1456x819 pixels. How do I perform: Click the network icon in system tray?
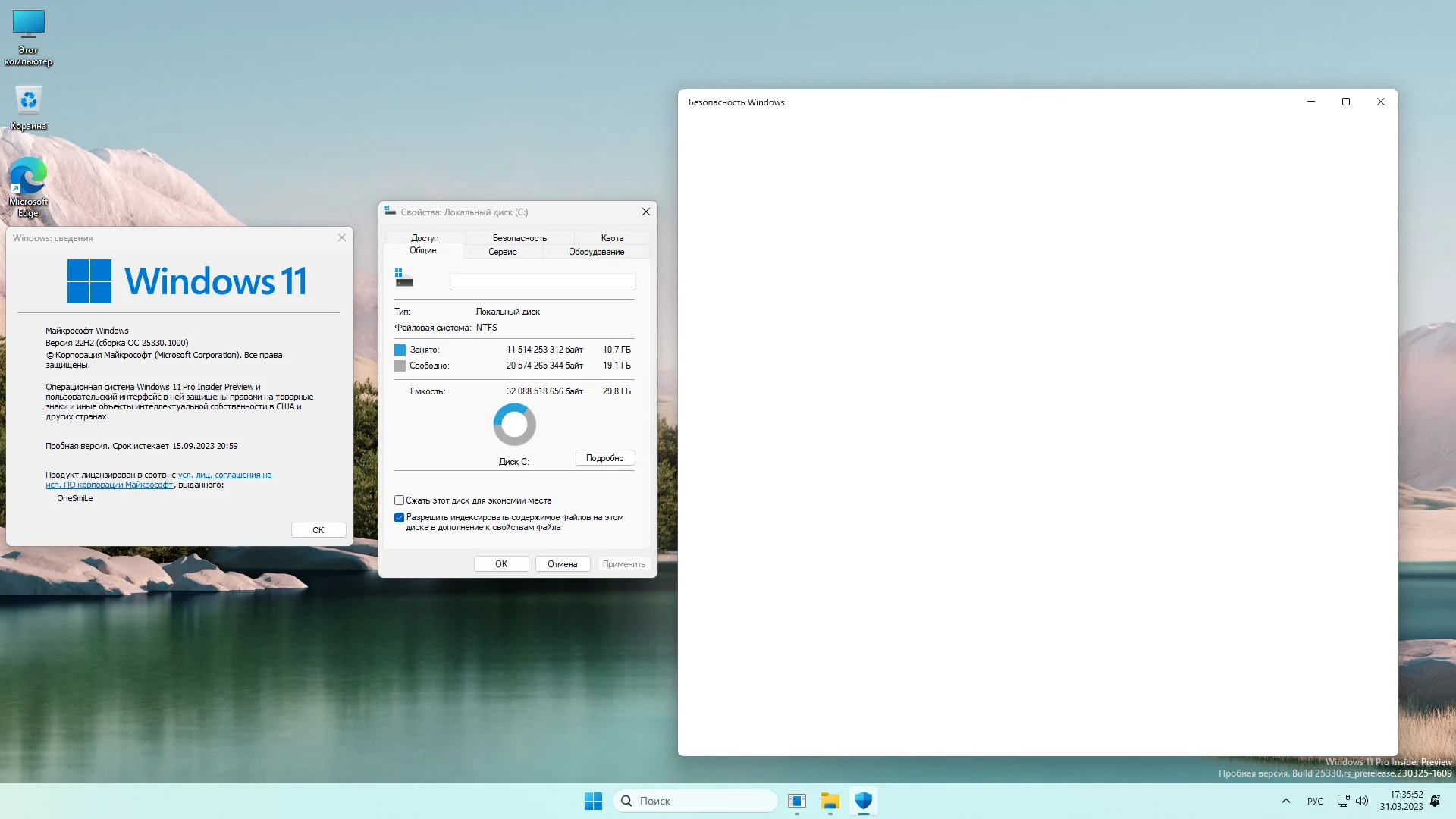tap(1343, 801)
